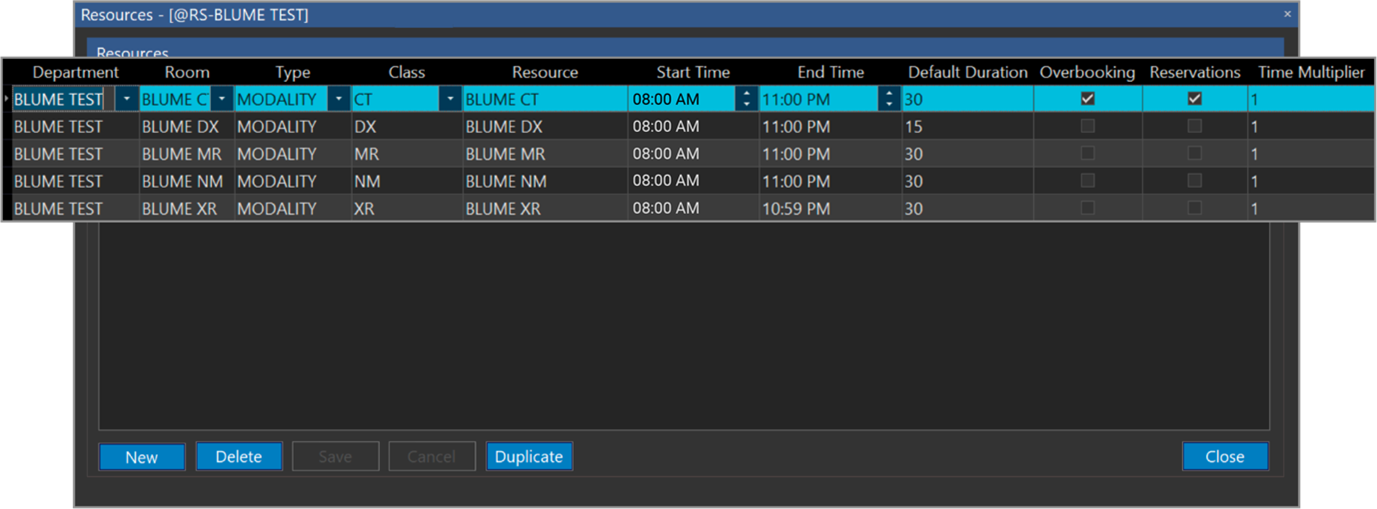
Task: Tick Reservations checkbox for BLUME MR
Action: coord(1194,154)
